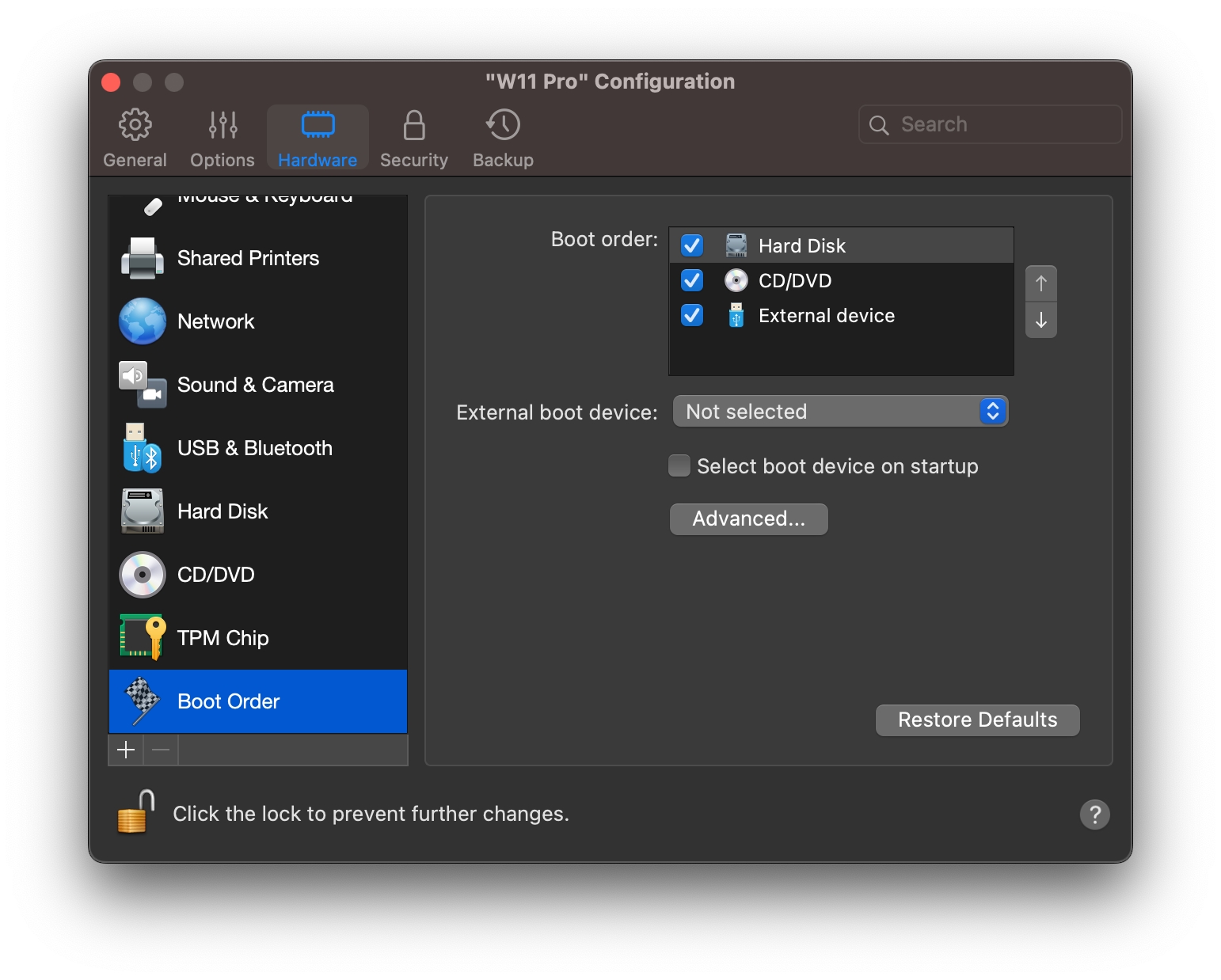Select the CD/DVD sidebar item

click(215, 575)
